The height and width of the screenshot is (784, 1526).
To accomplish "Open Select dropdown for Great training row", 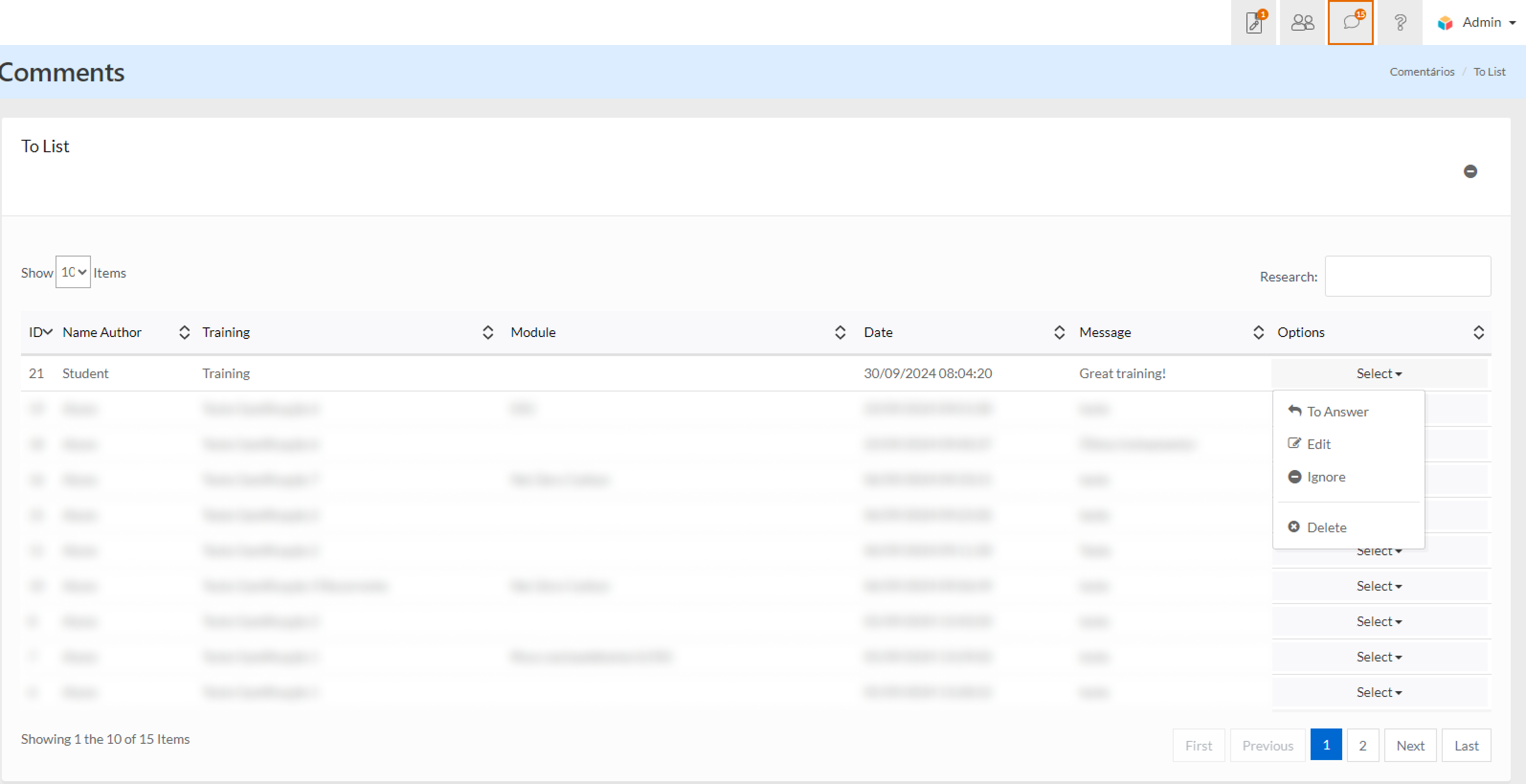I will [x=1379, y=374].
